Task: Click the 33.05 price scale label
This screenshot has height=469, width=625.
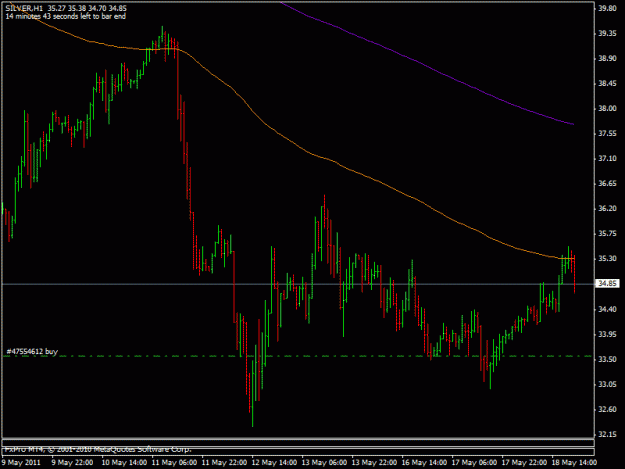Action: click(607, 385)
